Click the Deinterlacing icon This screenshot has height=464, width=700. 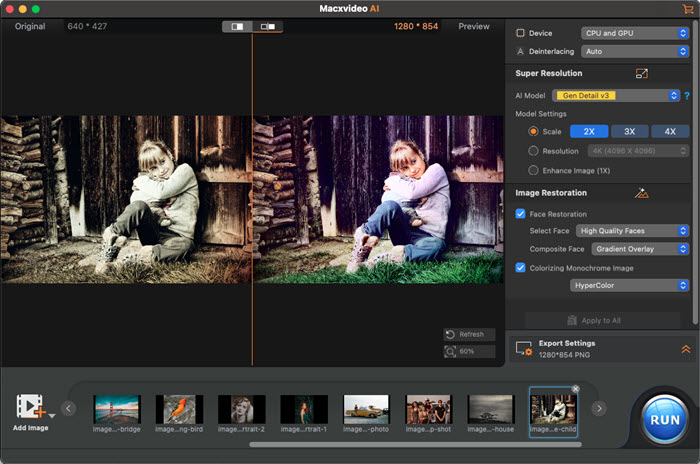[x=520, y=51]
